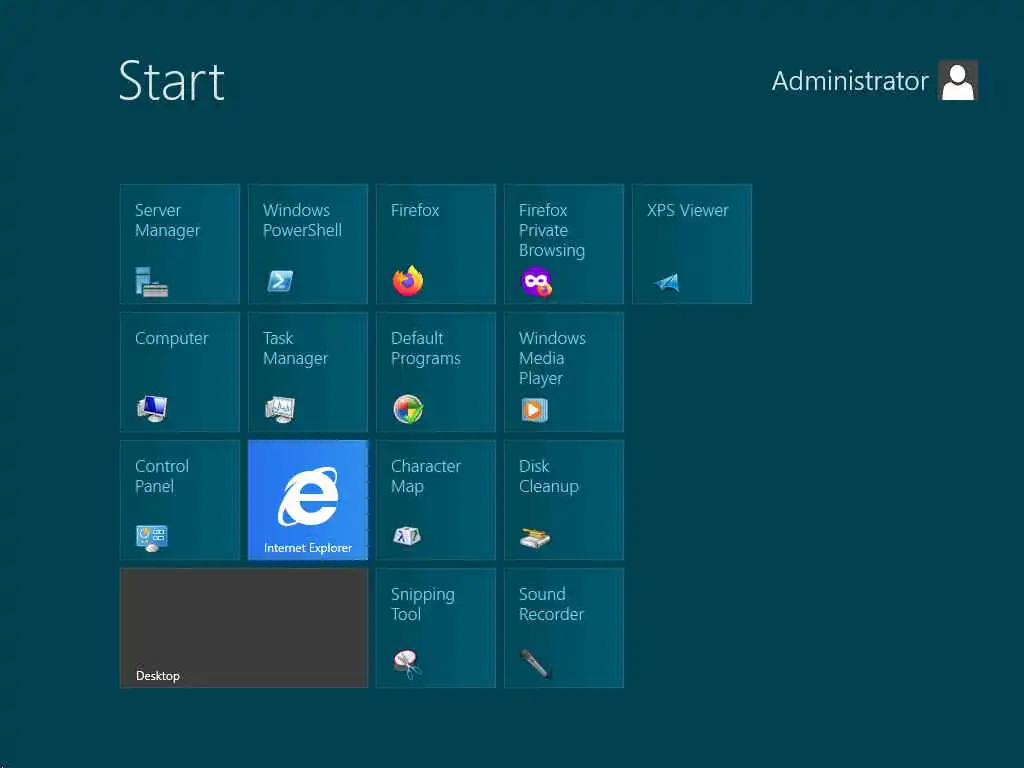Open the Control Panel icon
This screenshot has width=1024, height=768.
pos(152,537)
